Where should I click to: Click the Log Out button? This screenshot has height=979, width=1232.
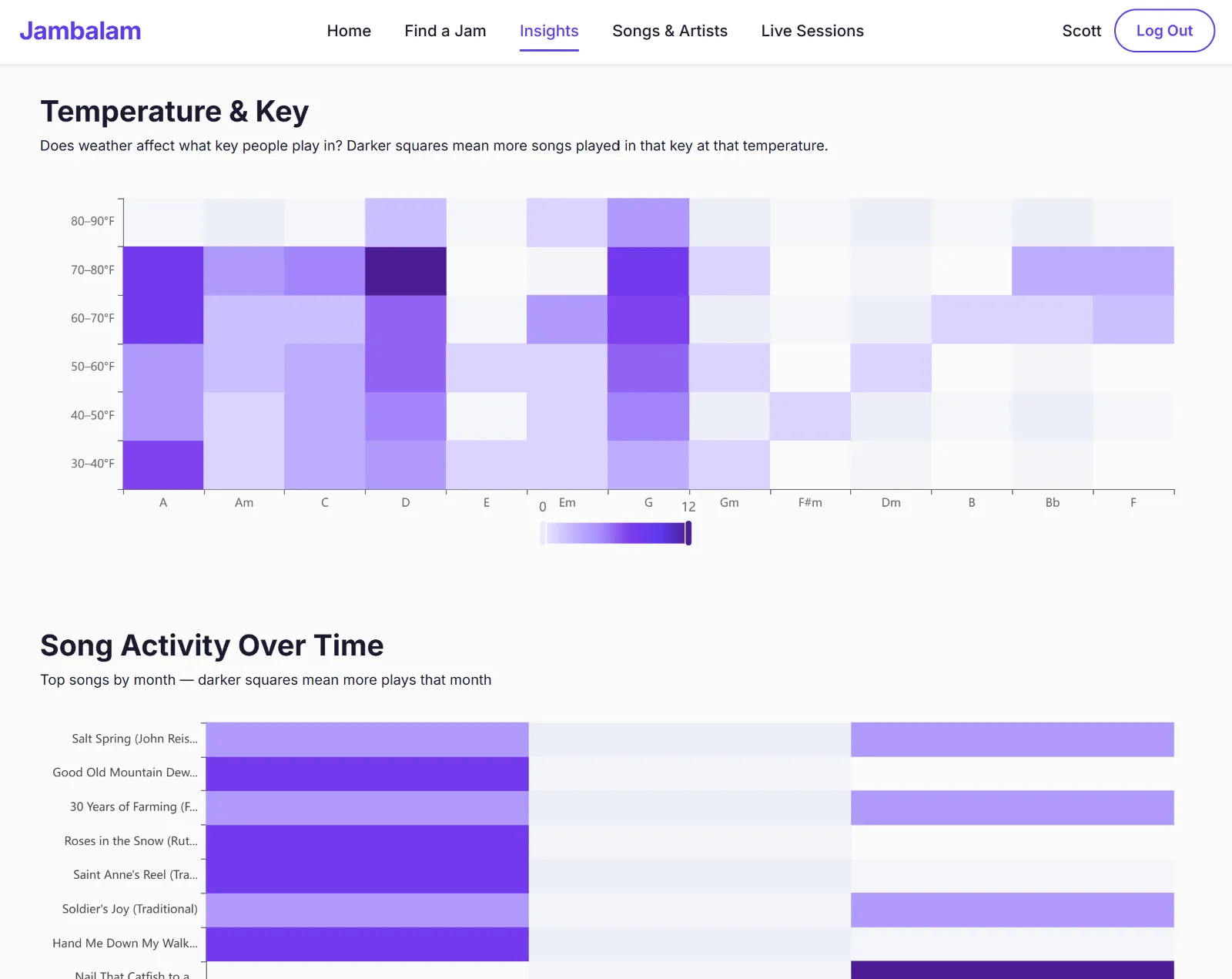click(x=1164, y=31)
